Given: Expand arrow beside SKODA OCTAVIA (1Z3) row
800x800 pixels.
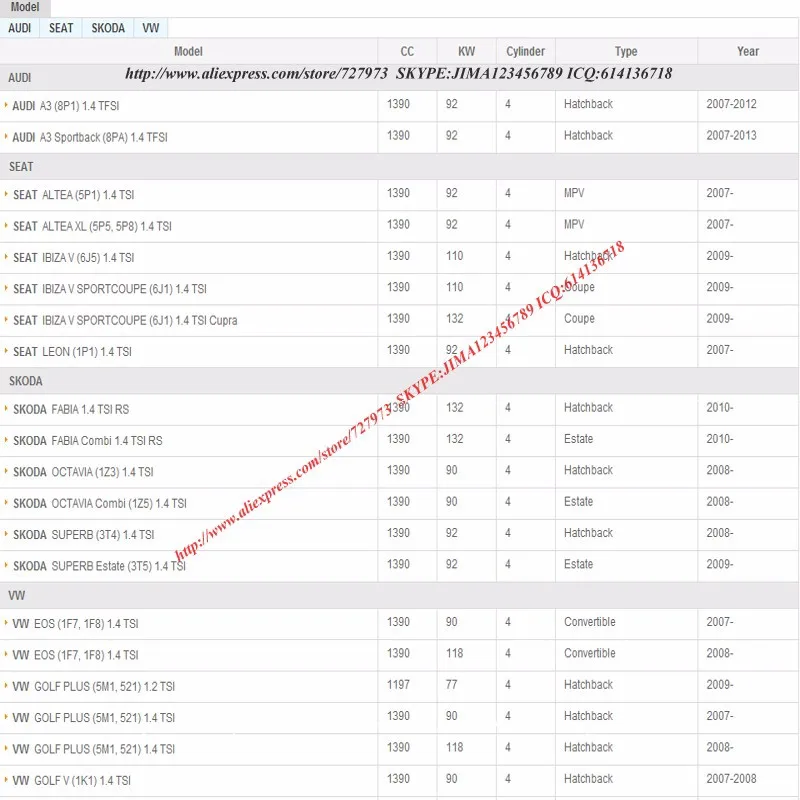Looking at the screenshot, I should pyautogui.click(x=6, y=471).
